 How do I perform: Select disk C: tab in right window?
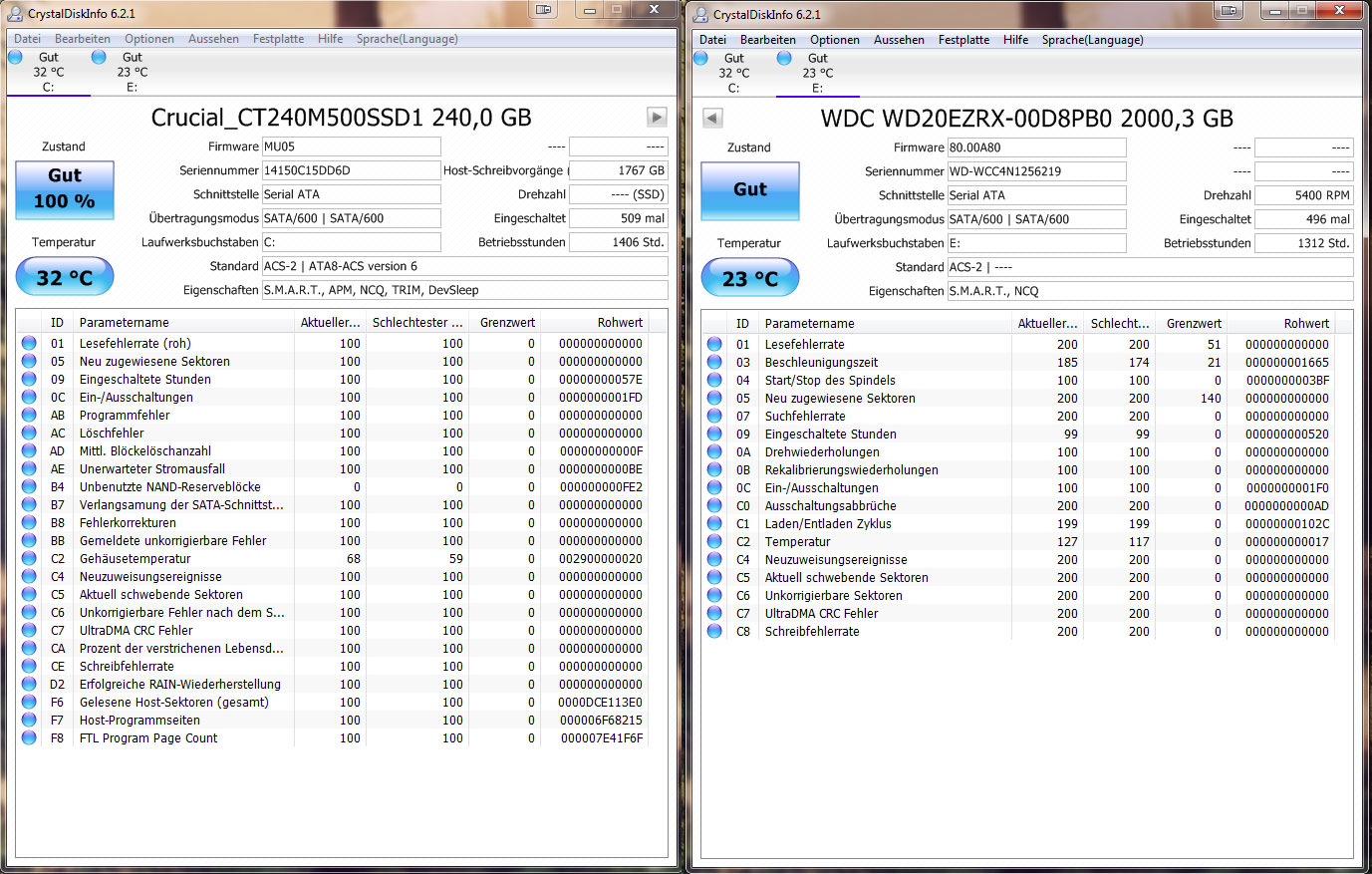click(733, 73)
